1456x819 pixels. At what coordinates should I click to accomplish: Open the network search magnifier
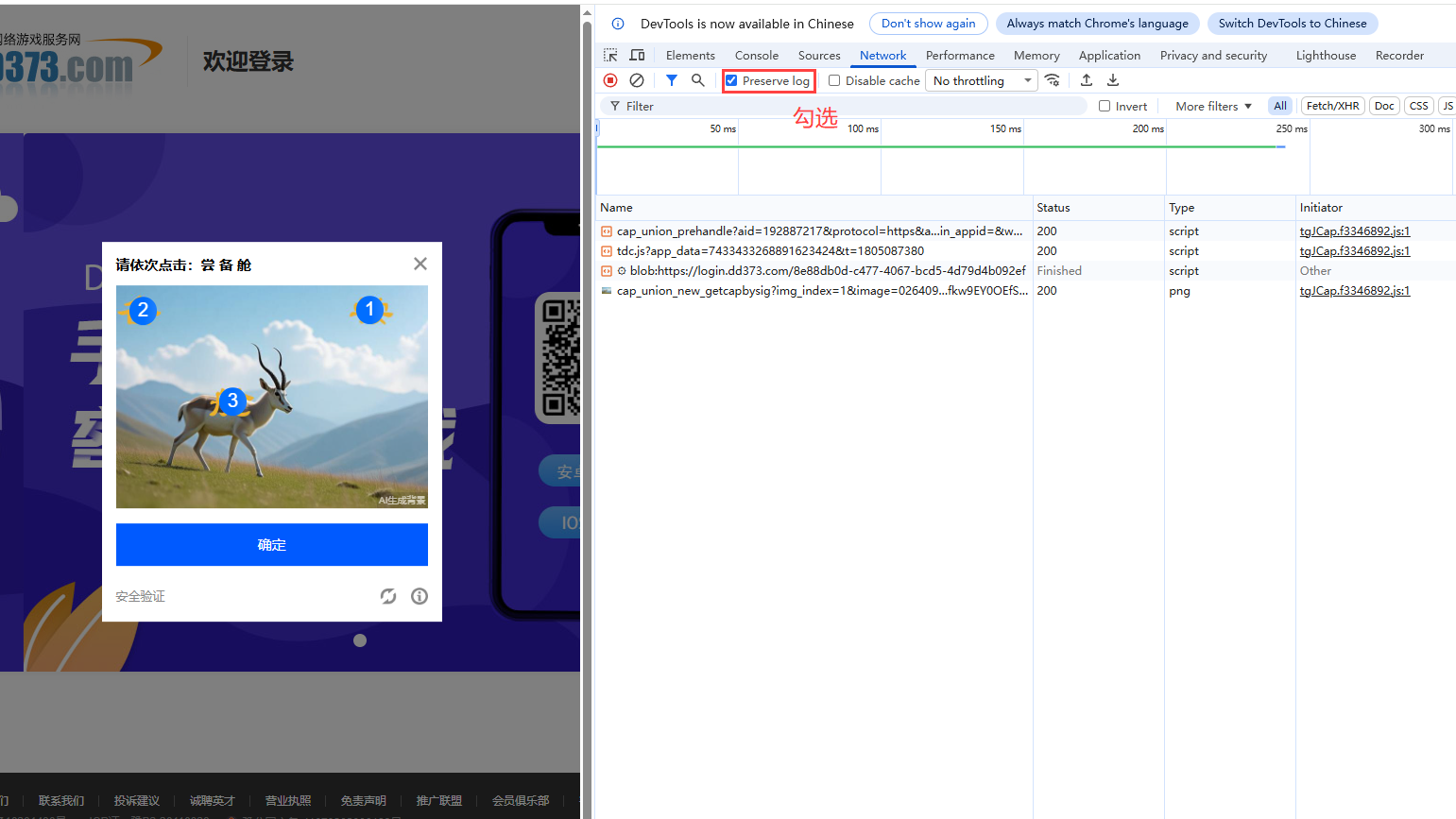[x=697, y=80]
